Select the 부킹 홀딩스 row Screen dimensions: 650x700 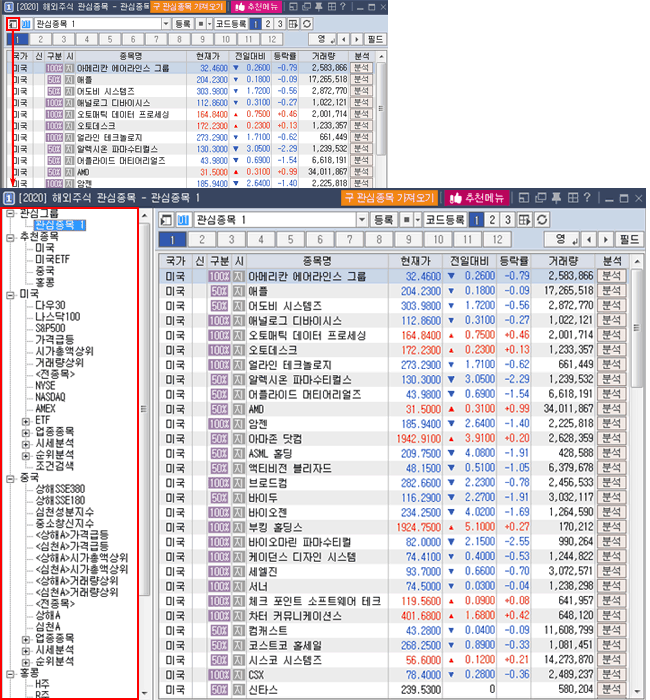(x=393, y=527)
